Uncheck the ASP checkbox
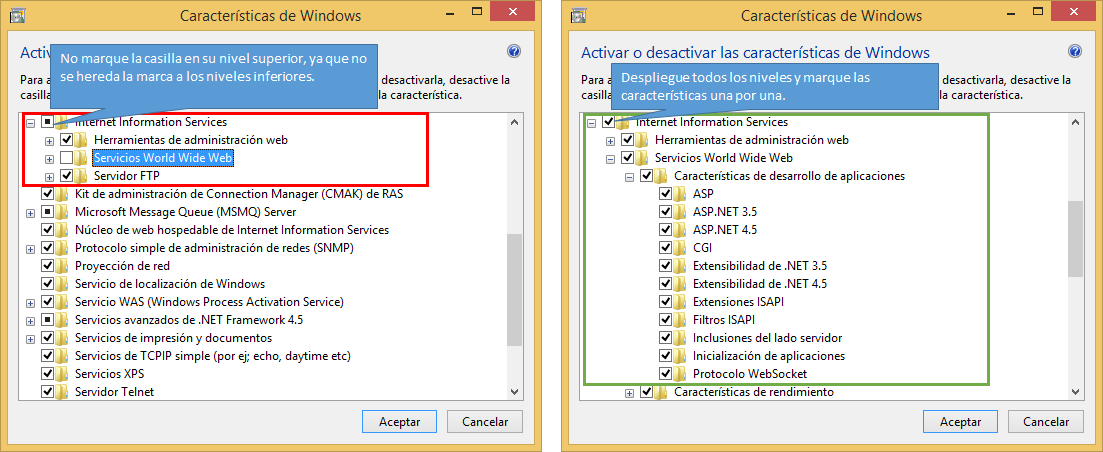This screenshot has width=1103, height=452. coord(665,193)
